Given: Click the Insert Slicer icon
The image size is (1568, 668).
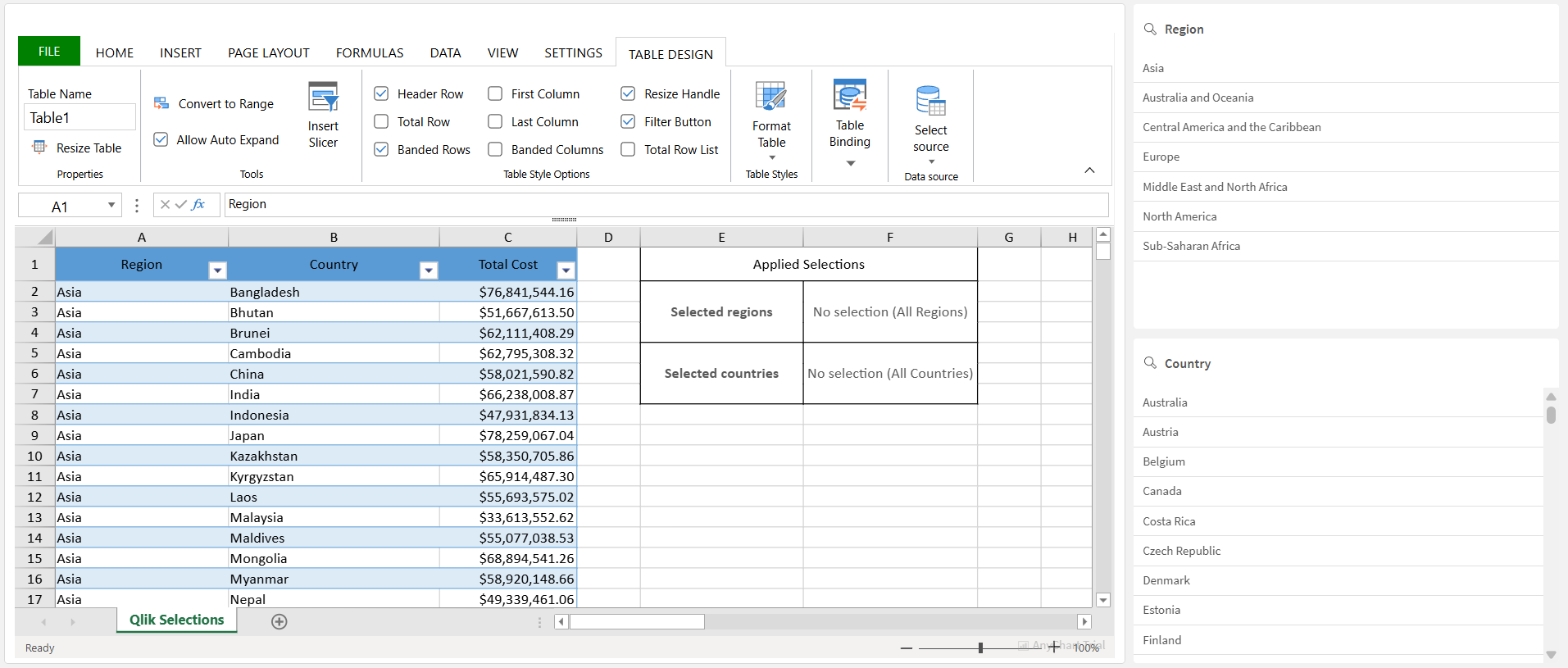Looking at the screenshot, I should point(323,97).
